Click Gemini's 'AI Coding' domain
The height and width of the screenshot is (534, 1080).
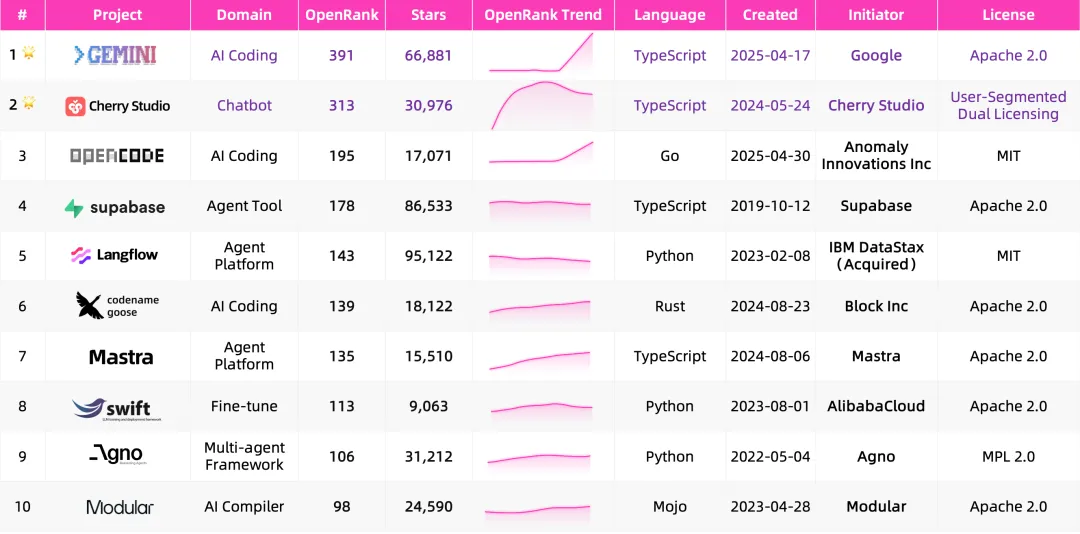pyautogui.click(x=244, y=56)
